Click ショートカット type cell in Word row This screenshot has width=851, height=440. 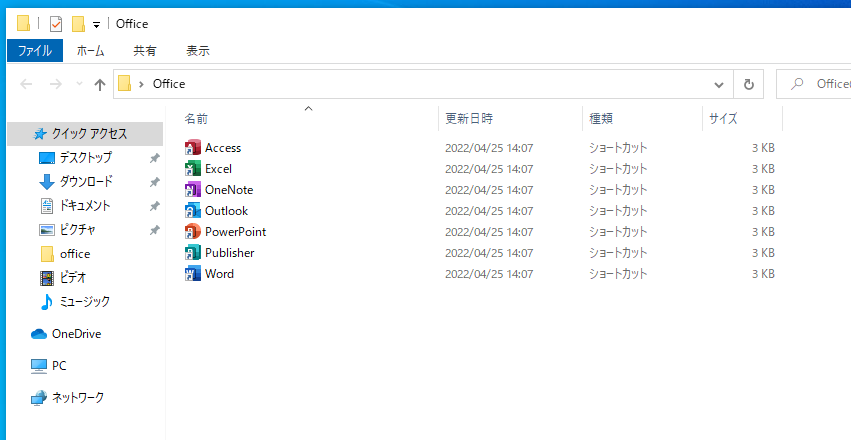(x=618, y=274)
